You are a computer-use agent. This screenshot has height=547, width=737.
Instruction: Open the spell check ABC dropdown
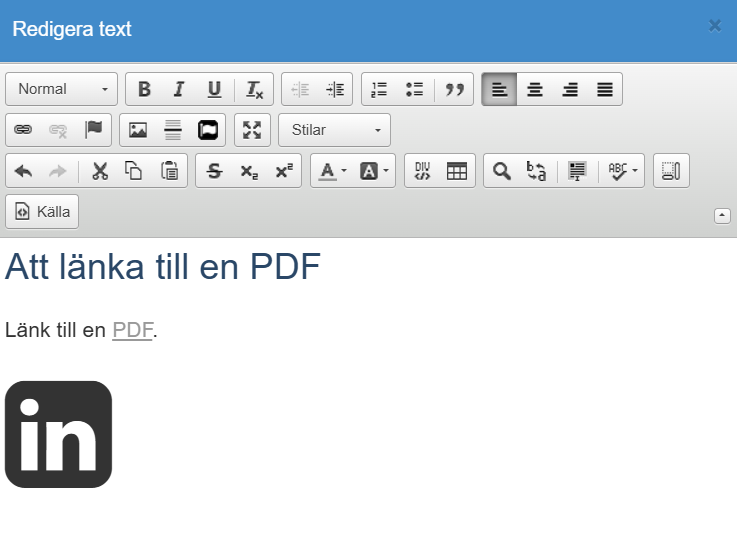tap(622, 171)
